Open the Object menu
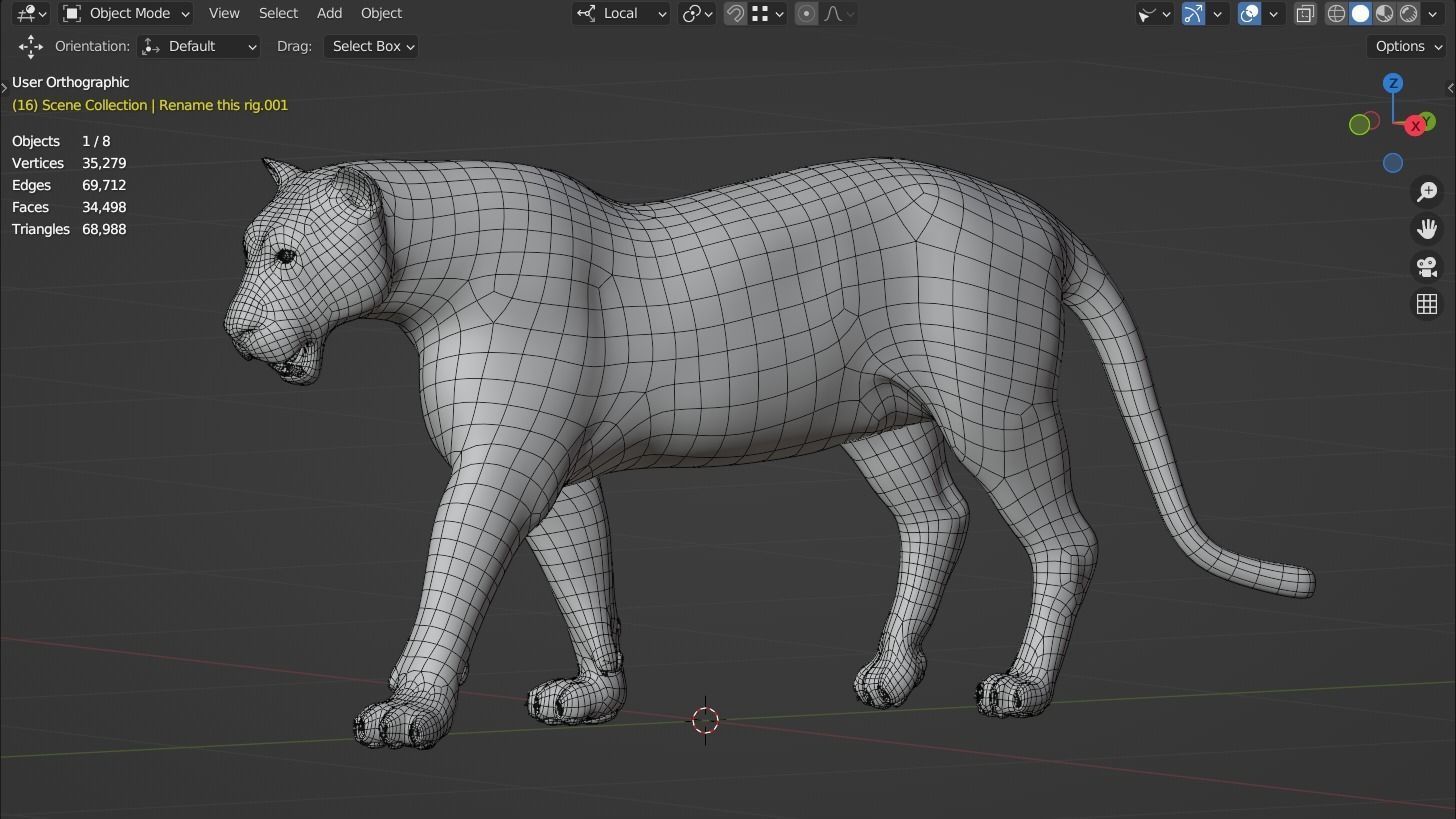 pyautogui.click(x=381, y=13)
